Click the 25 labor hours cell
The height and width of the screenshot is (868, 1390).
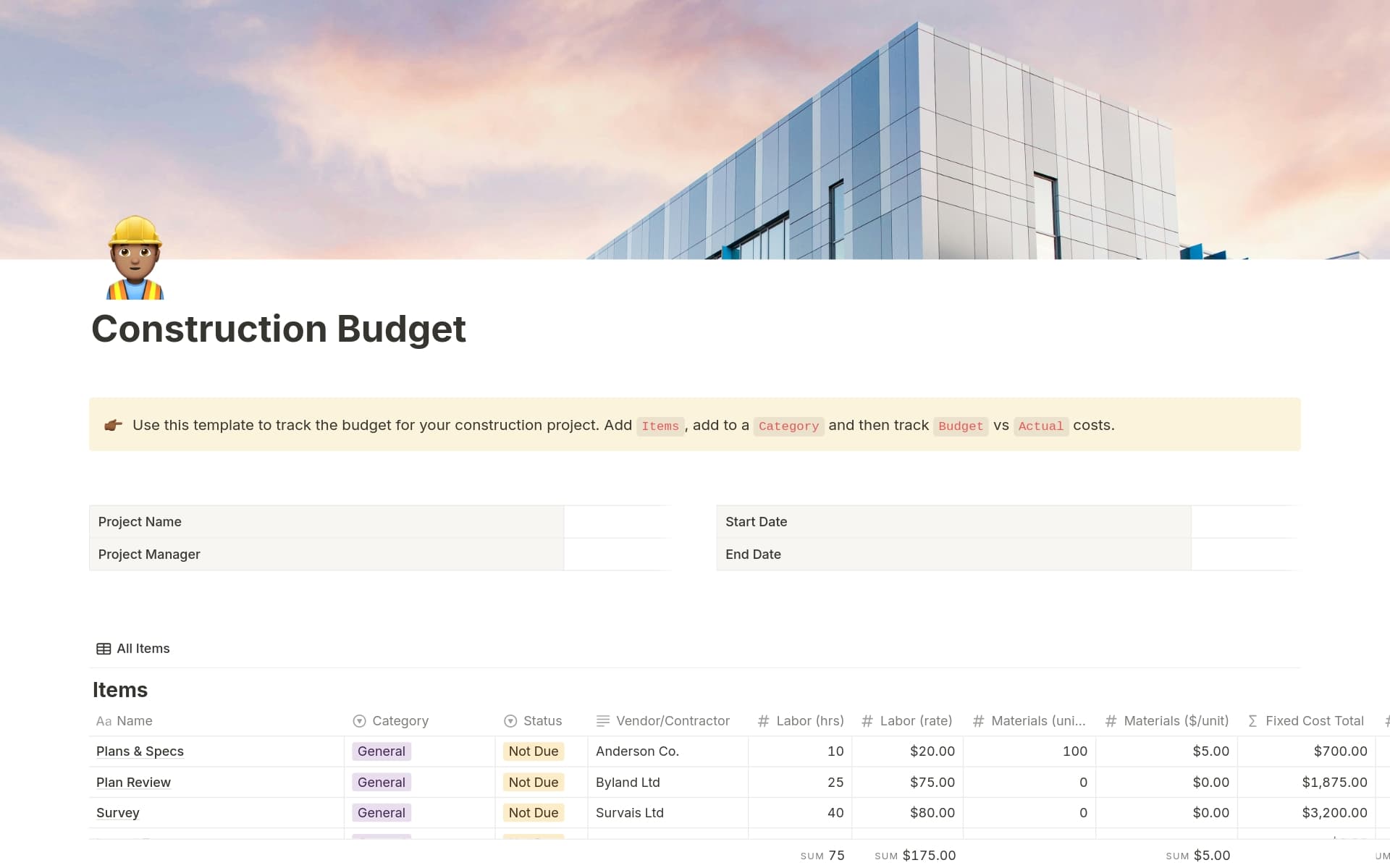pos(800,783)
